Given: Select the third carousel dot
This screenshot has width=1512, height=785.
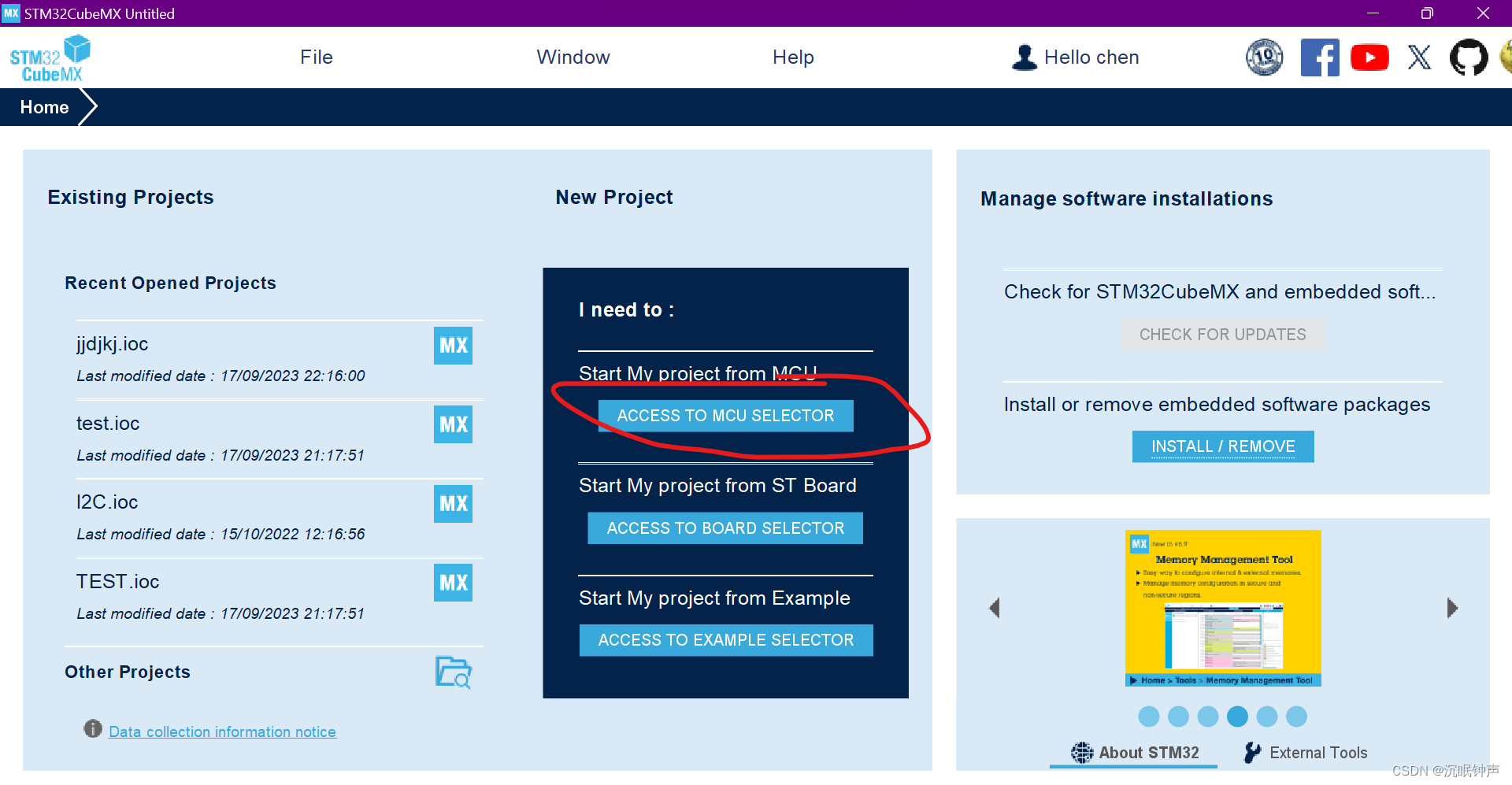Looking at the screenshot, I should pos(1208,716).
